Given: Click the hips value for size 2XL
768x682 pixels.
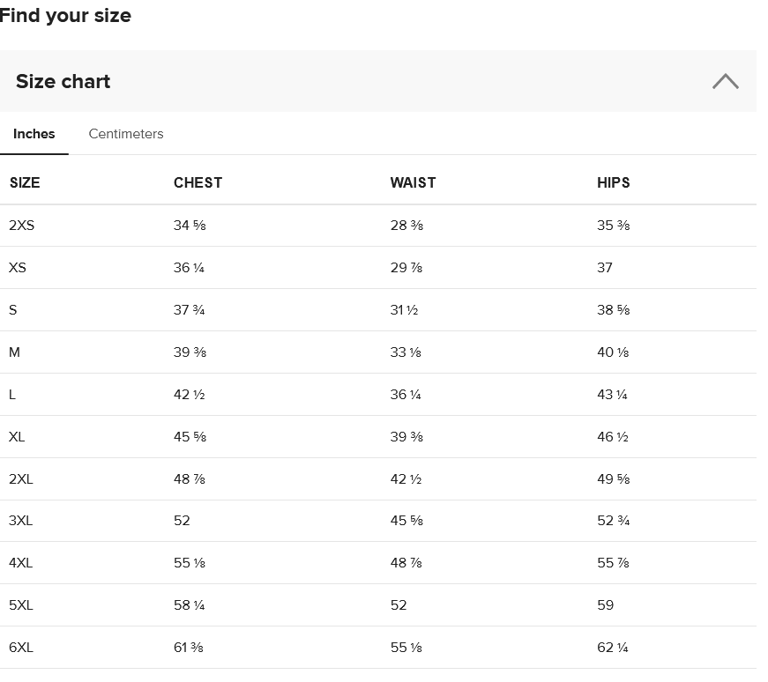Looking at the screenshot, I should pos(613,479).
